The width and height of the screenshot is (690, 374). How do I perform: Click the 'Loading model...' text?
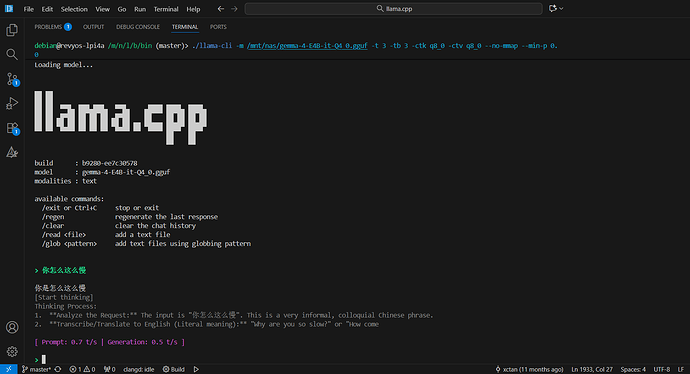click(64, 65)
